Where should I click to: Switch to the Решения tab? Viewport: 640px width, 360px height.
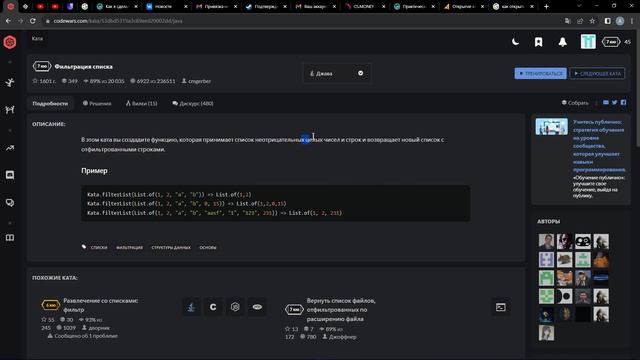coord(97,104)
